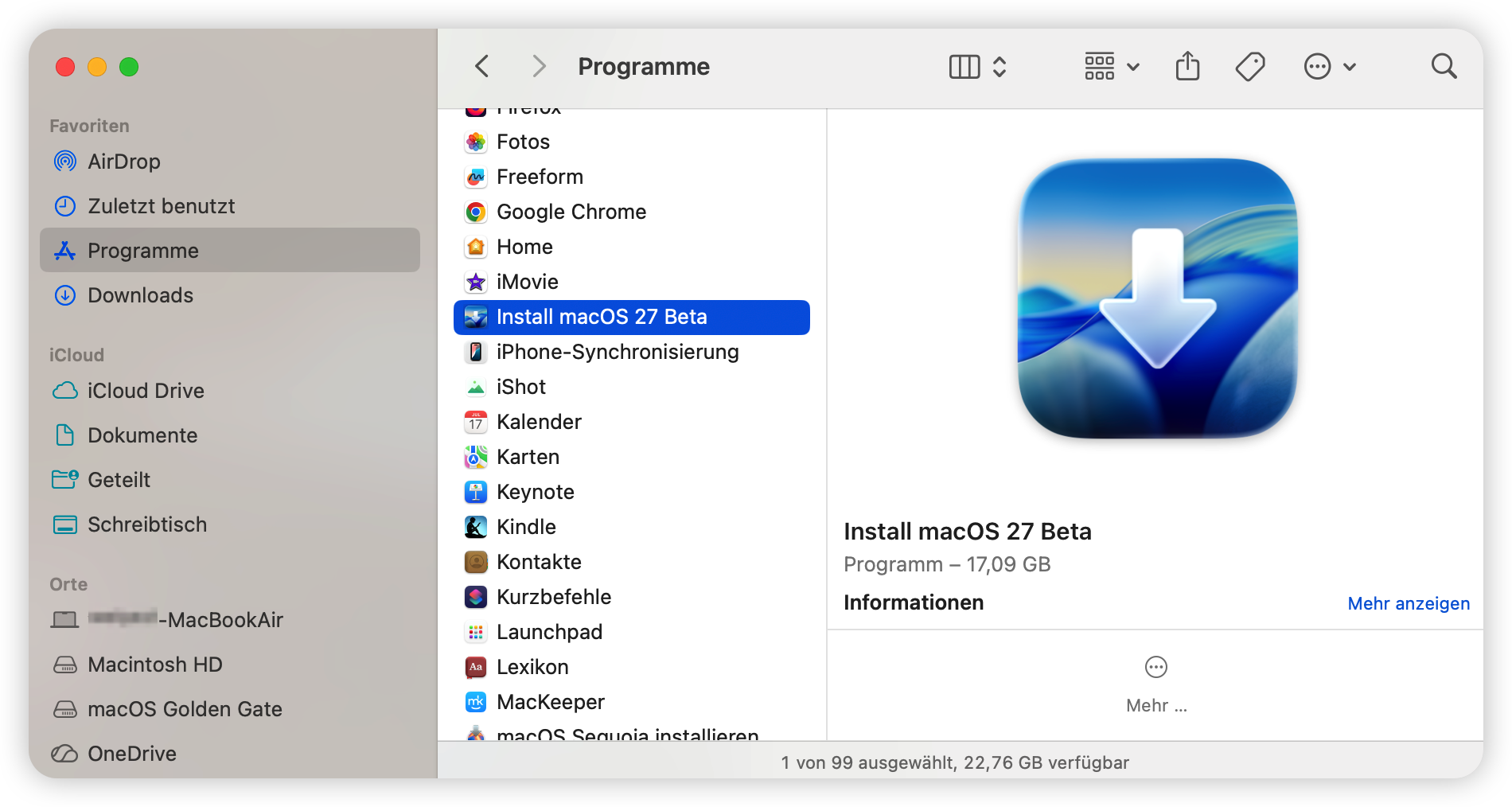
Task: Go back with the left chevron
Action: [481, 66]
